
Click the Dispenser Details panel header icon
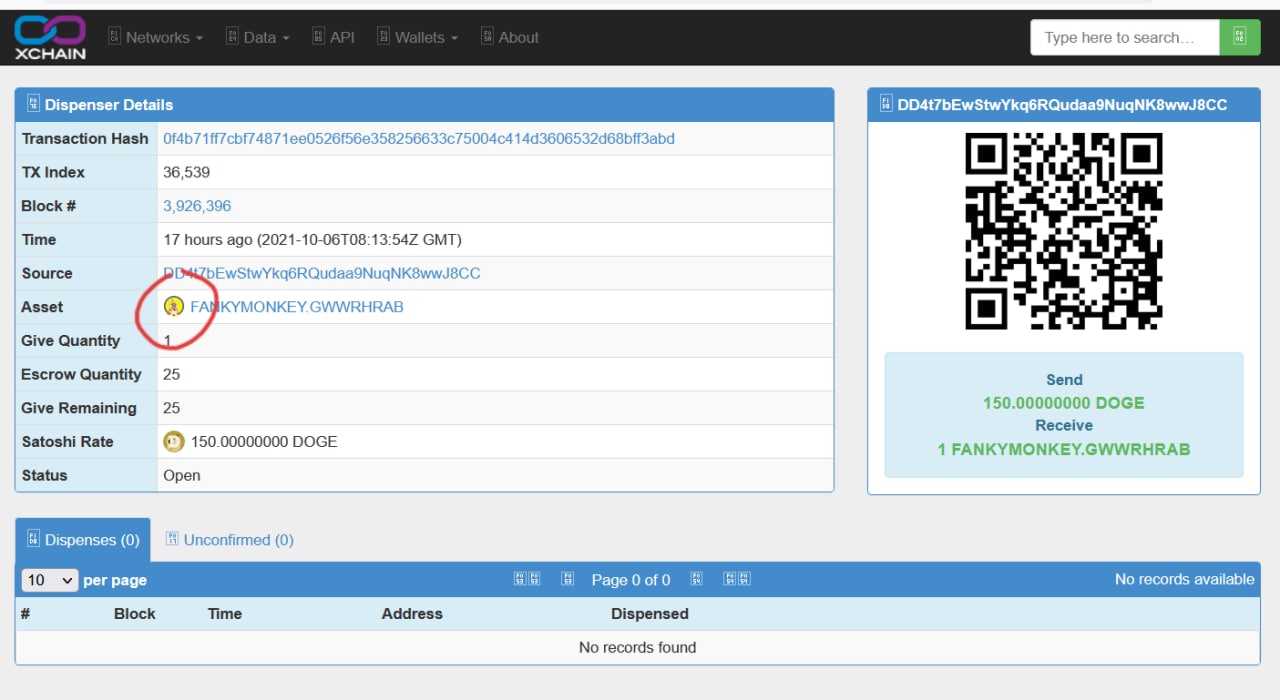[x=33, y=104]
